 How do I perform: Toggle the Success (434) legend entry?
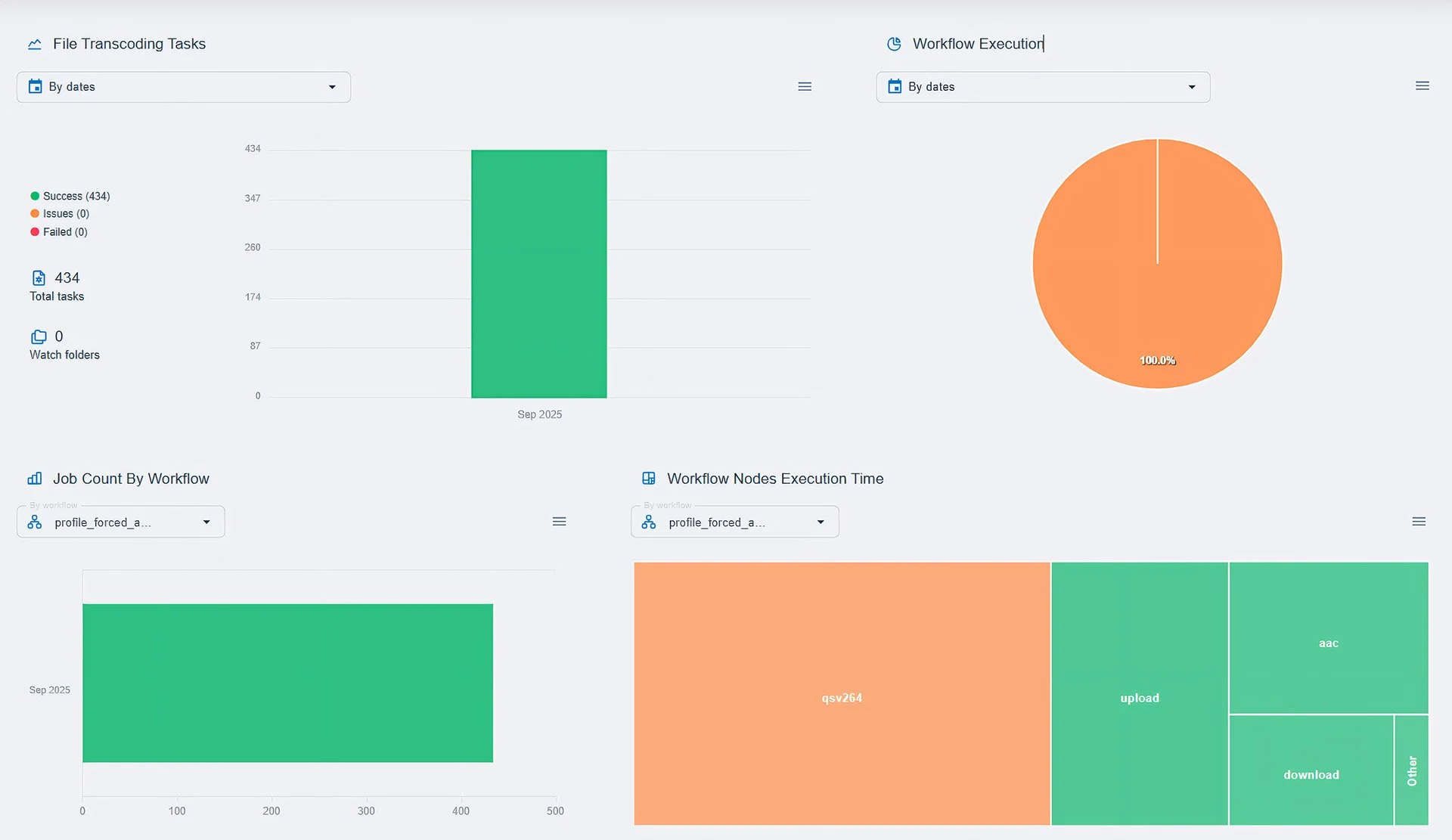pos(70,196)
